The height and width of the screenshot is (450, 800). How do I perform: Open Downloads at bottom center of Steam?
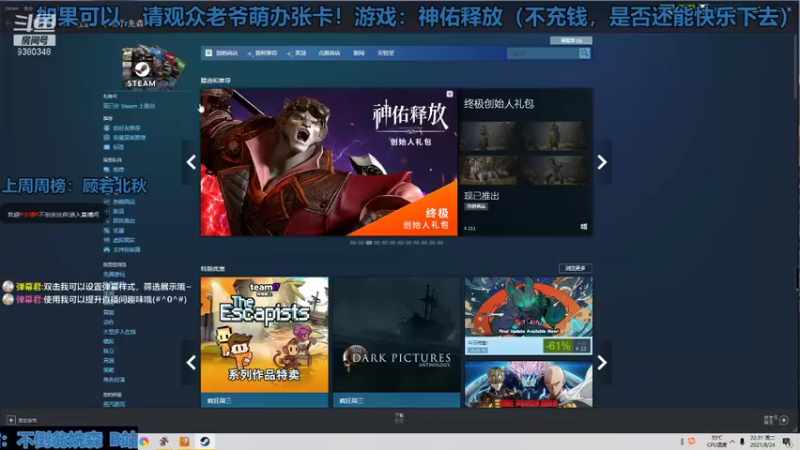point(399,418)
